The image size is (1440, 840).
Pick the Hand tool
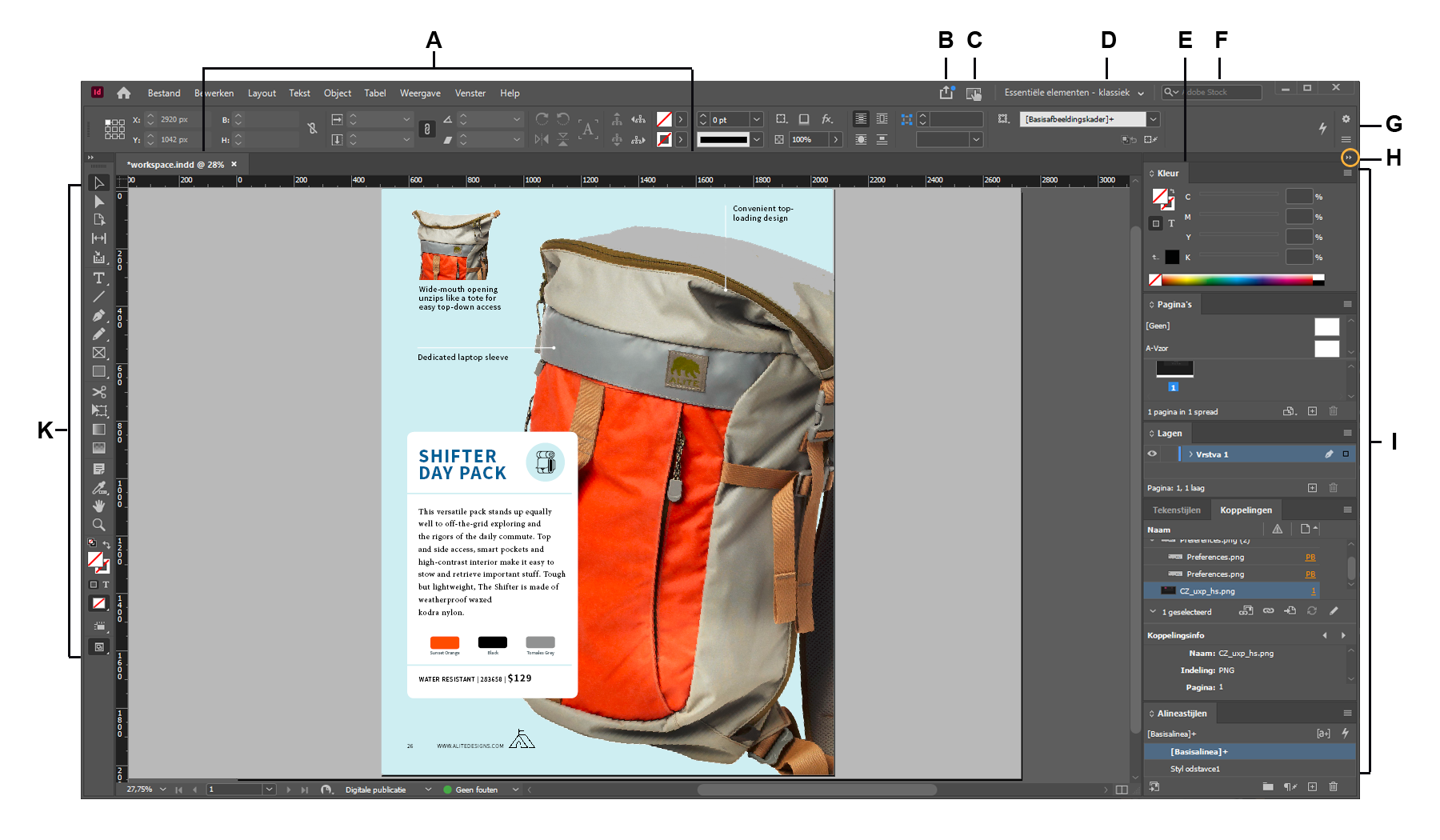click(99, 506)
